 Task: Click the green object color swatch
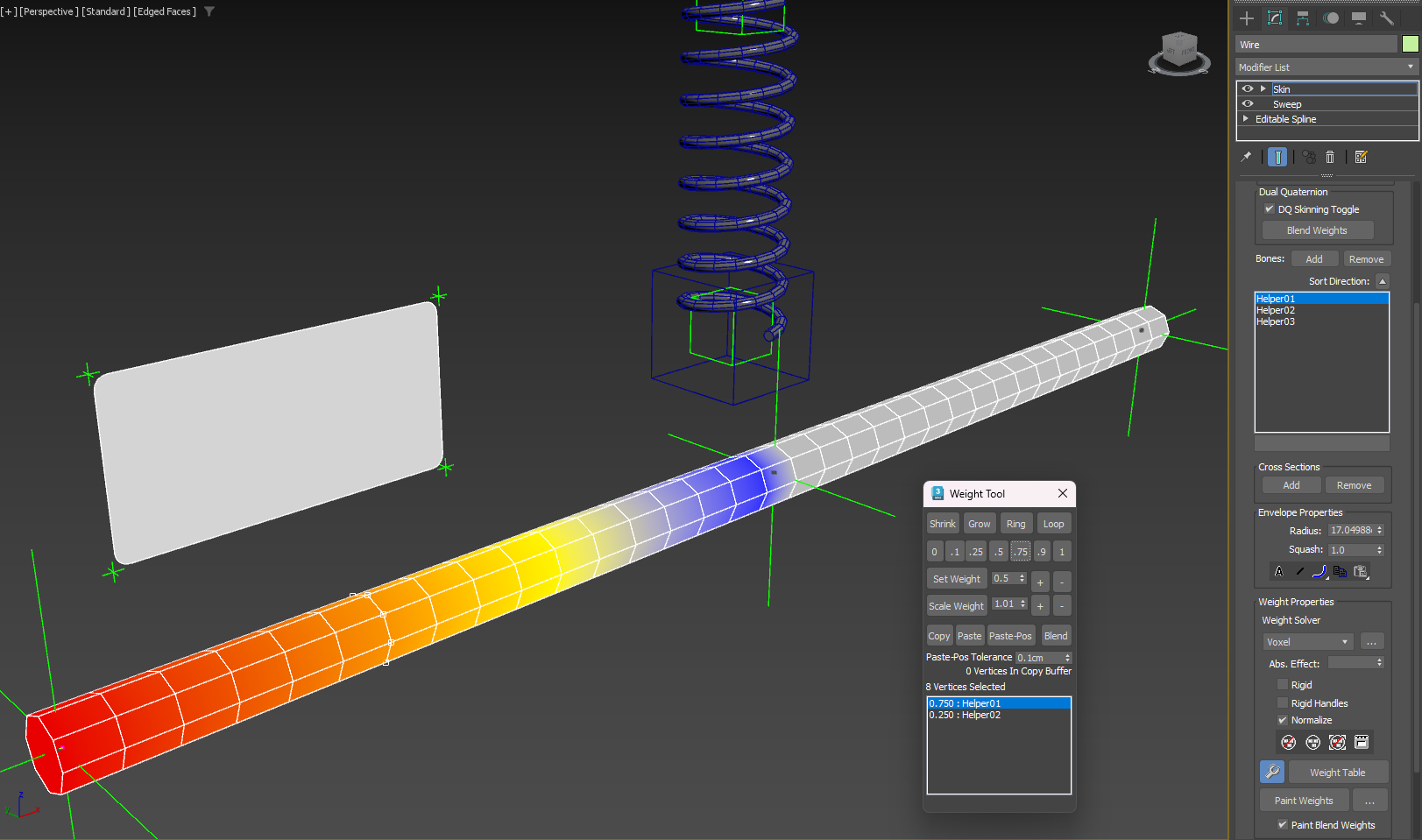click(x=1410, y=44)
